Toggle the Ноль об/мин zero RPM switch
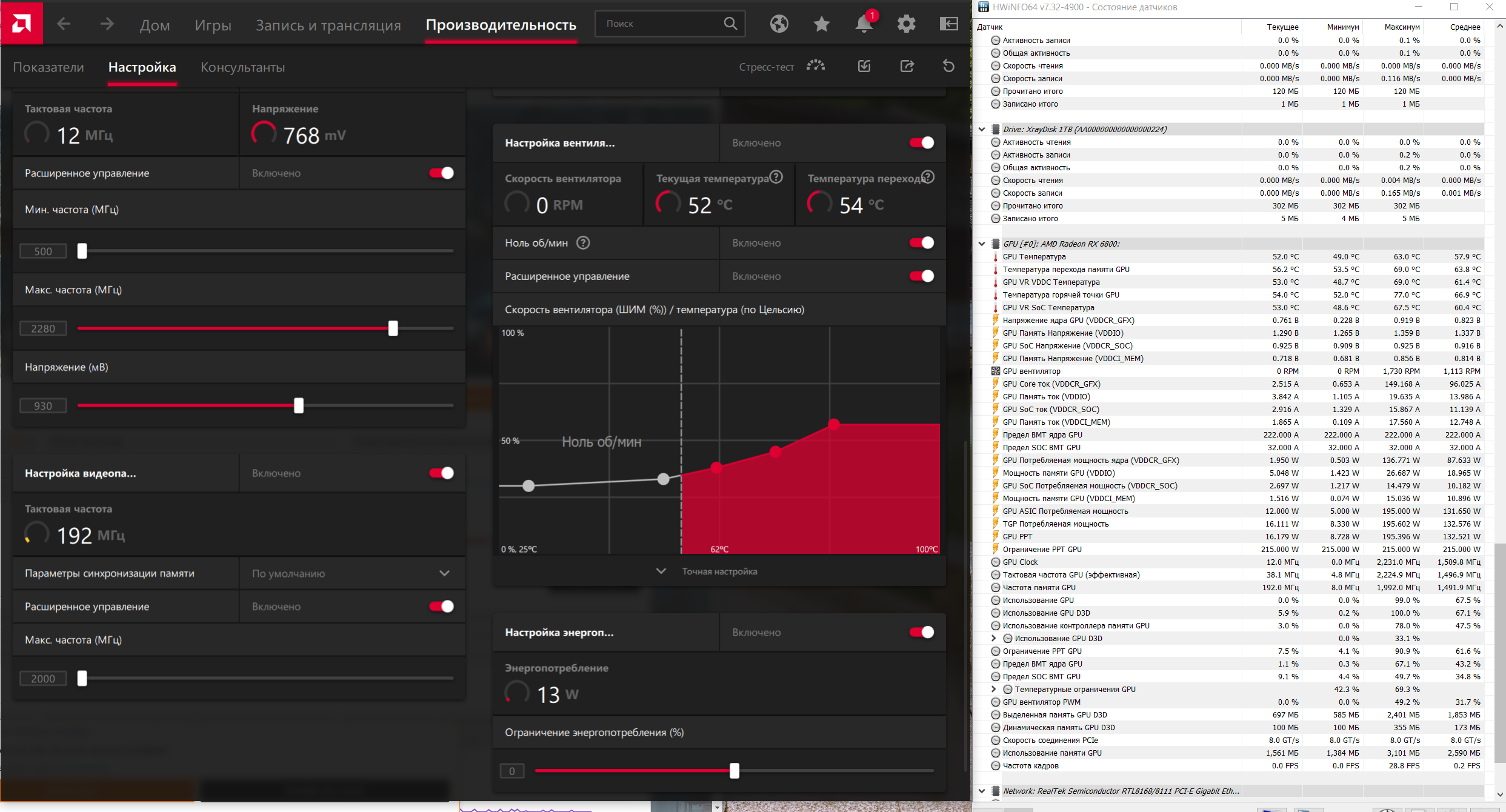Viewport: 1506px width, 812px height. click(x=921, y=243)
